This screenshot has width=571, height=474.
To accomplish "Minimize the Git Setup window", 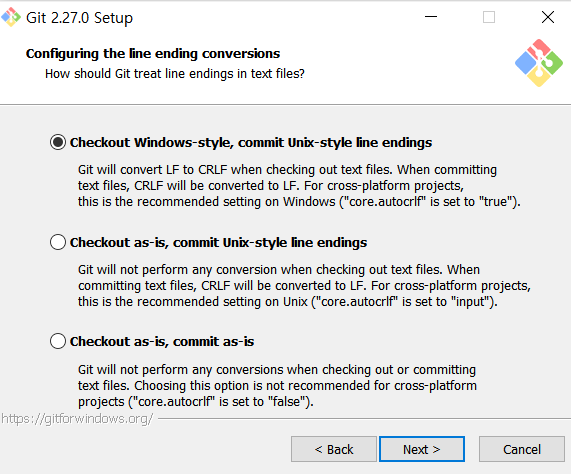I will (431, 17).
